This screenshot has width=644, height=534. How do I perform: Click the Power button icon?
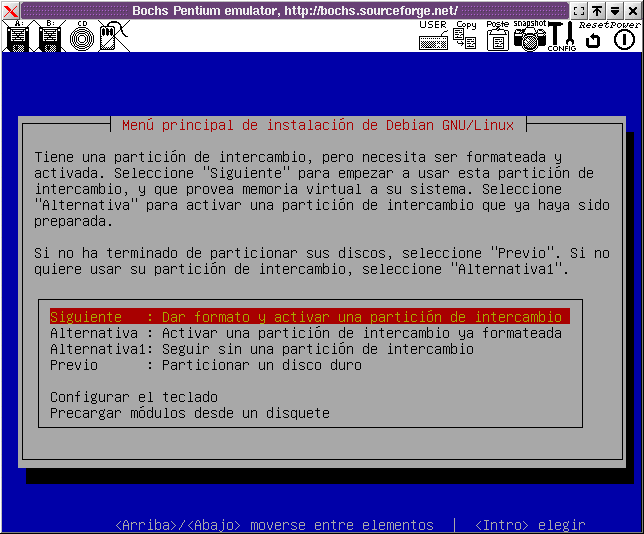pos(624,40)
